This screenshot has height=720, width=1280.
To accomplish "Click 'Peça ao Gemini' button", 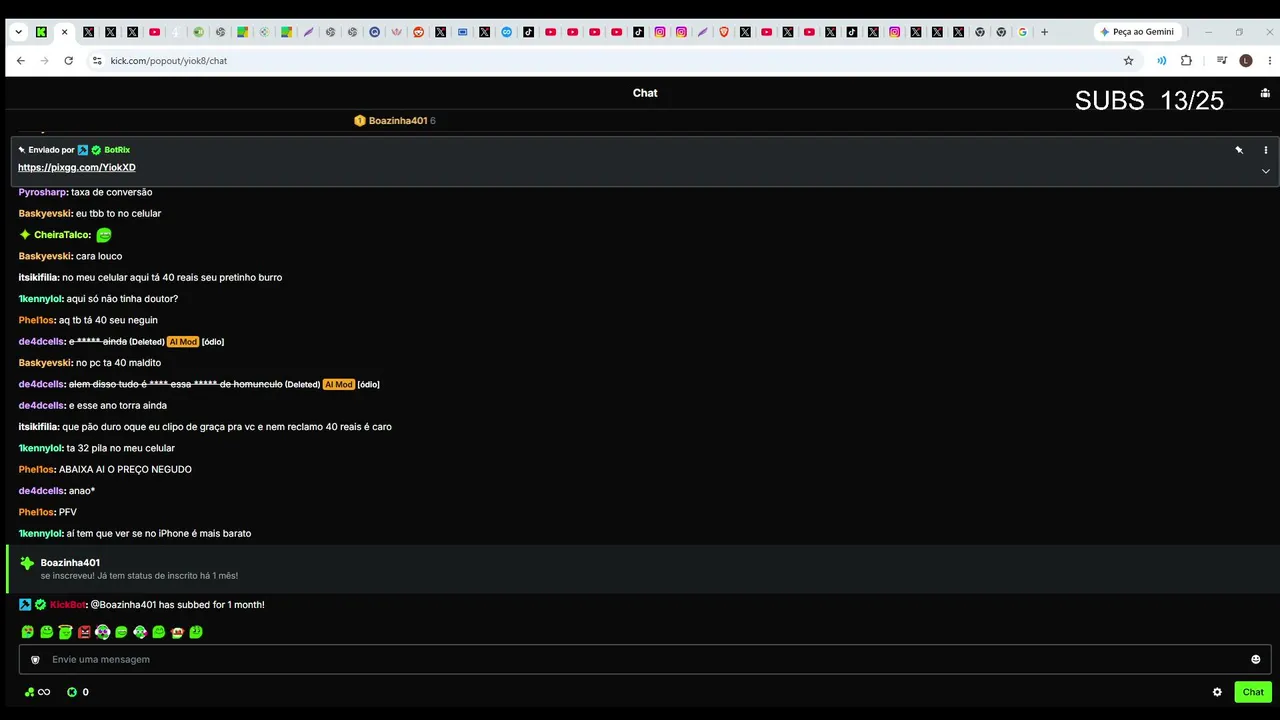I will click(x=1137, y=32).
